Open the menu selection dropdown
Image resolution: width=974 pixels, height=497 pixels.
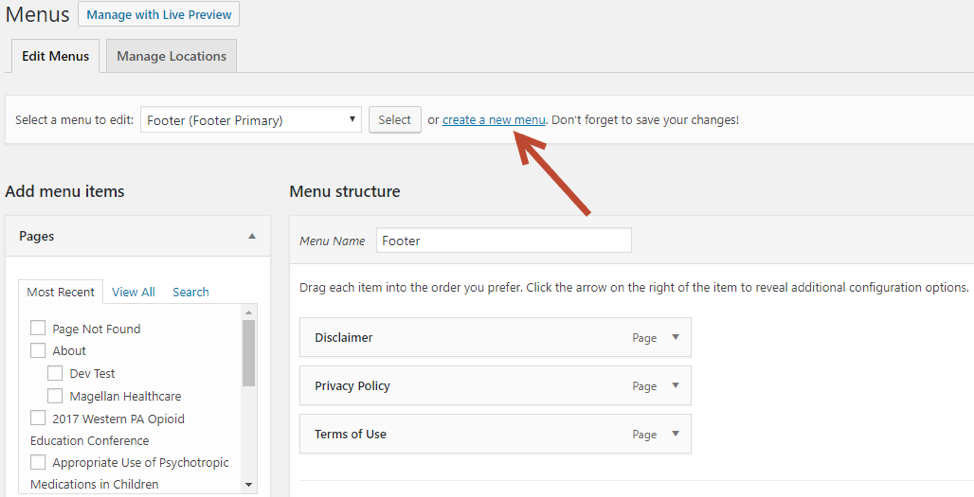point(251,120)
